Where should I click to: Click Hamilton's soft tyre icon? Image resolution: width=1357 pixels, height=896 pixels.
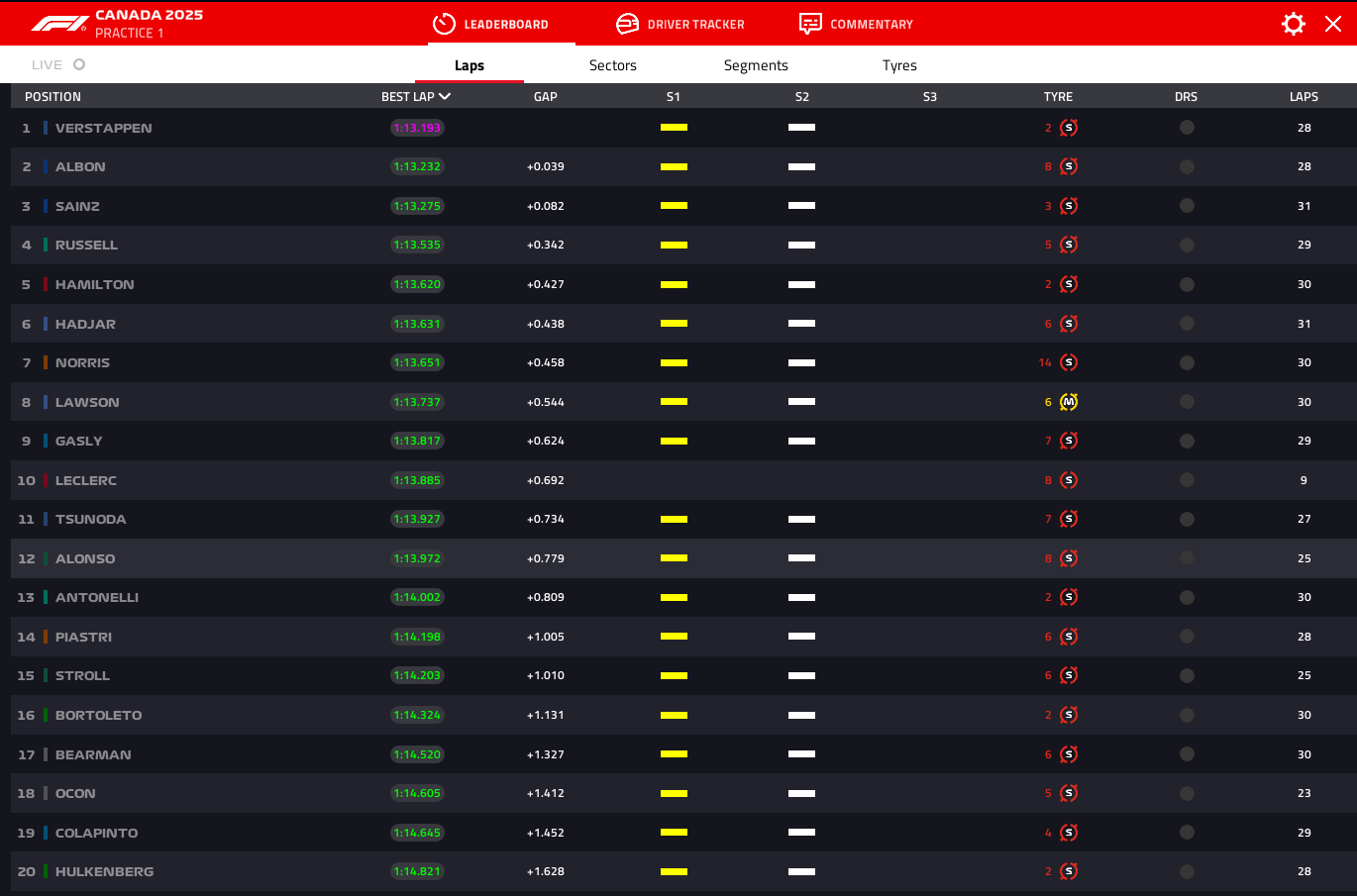click(x=1069, y=284)
